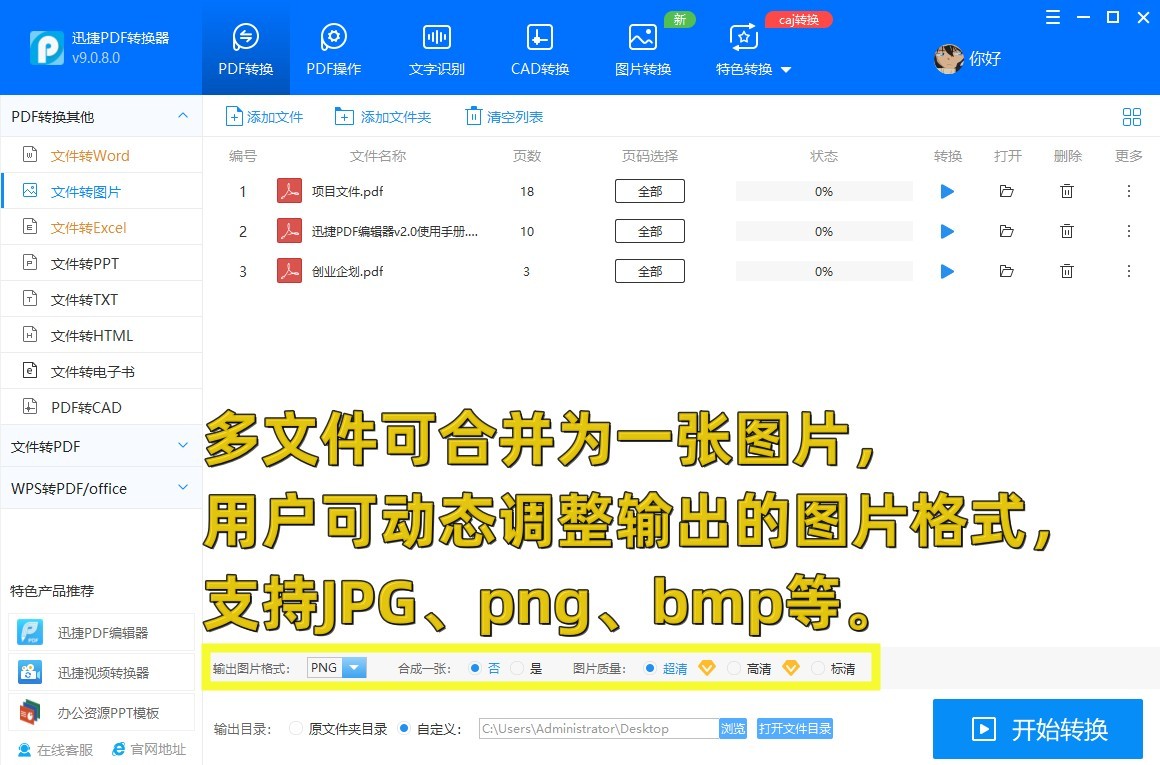The height and width of the screenshot is (765, 1160).
Task: Choose 文件转PPT conversion
Action: [101, 263]
